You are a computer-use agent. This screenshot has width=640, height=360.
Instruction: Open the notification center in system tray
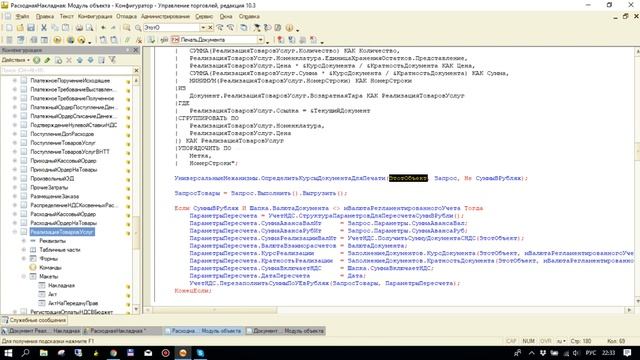[627, 353]
